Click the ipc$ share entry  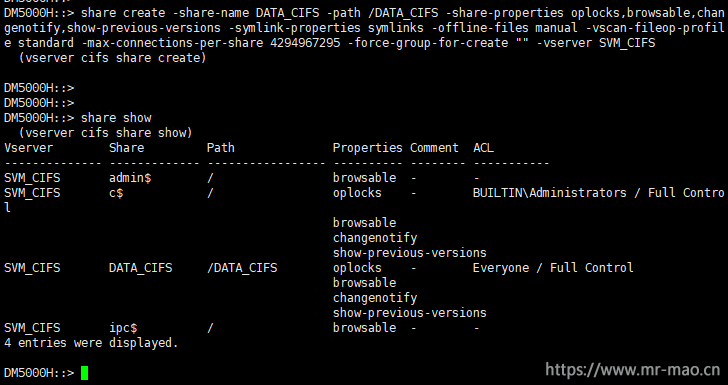(x=123, y=328)
